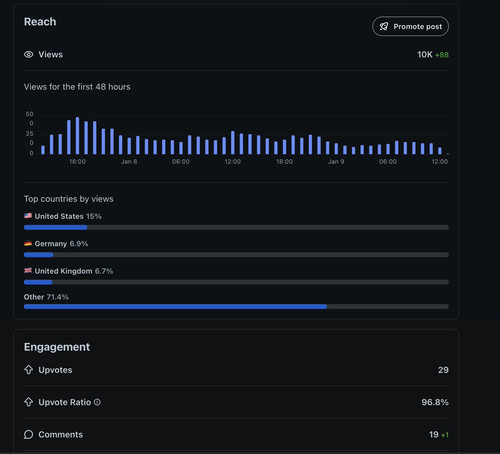Click the upvote ratio value '96.8%'

point(435,402)
